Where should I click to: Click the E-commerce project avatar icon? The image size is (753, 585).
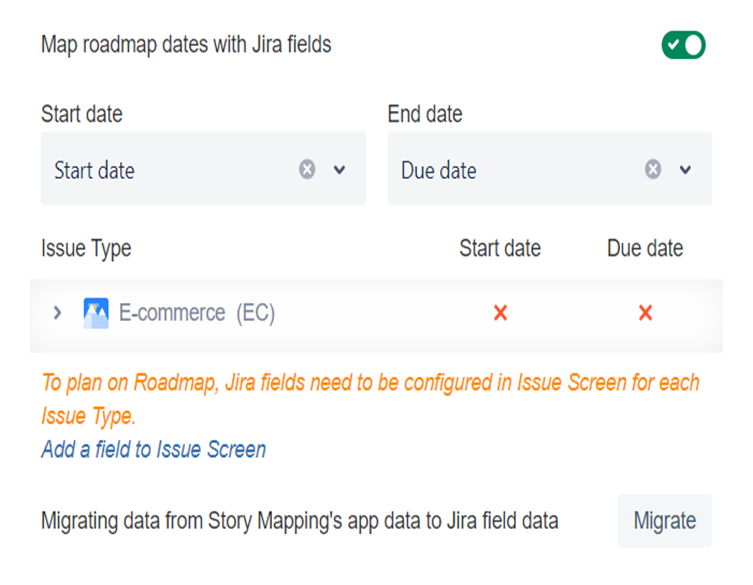(96, 313)
